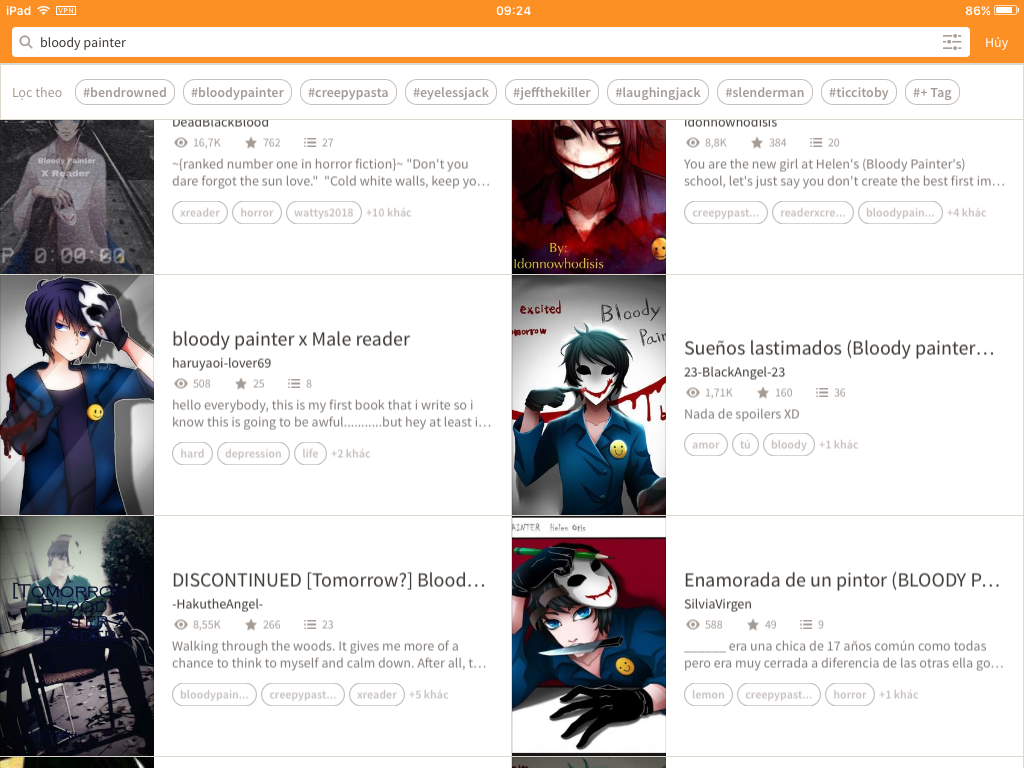This screenshot has width=1024, height=768.
Task: Show '+1 khác' tags under 'Sueños lastimados'
Action: (839, 444)
